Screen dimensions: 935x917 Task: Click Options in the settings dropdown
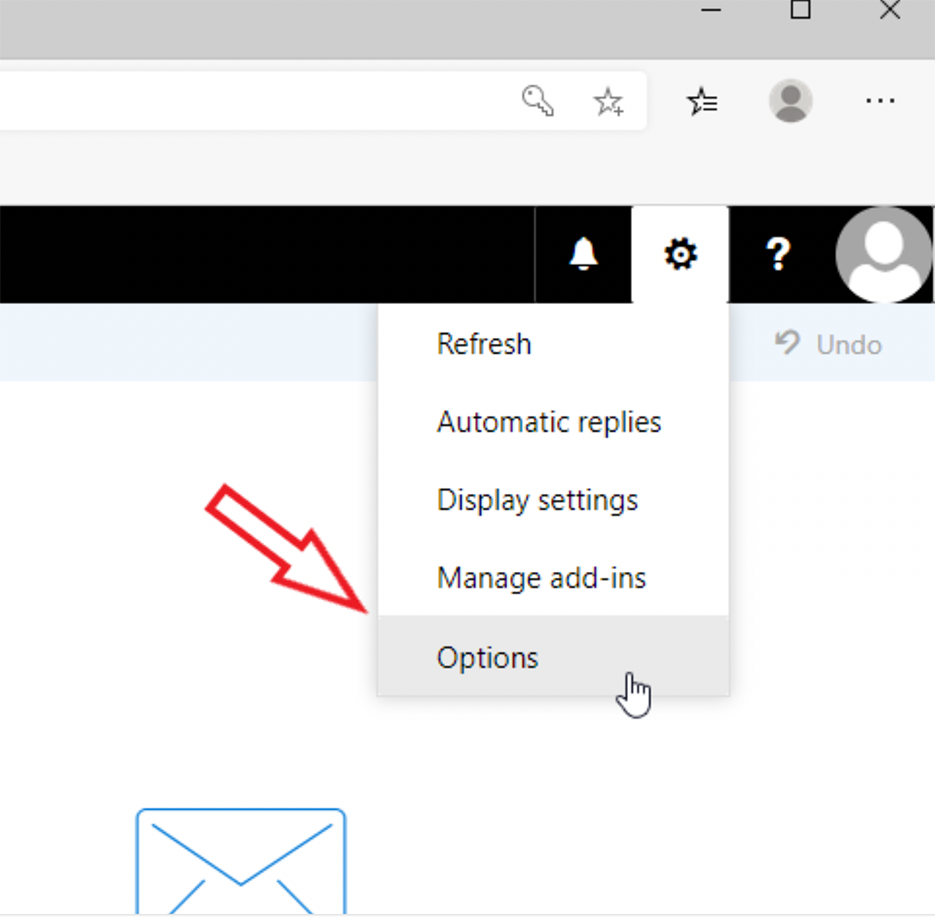(x=488, y=657)
